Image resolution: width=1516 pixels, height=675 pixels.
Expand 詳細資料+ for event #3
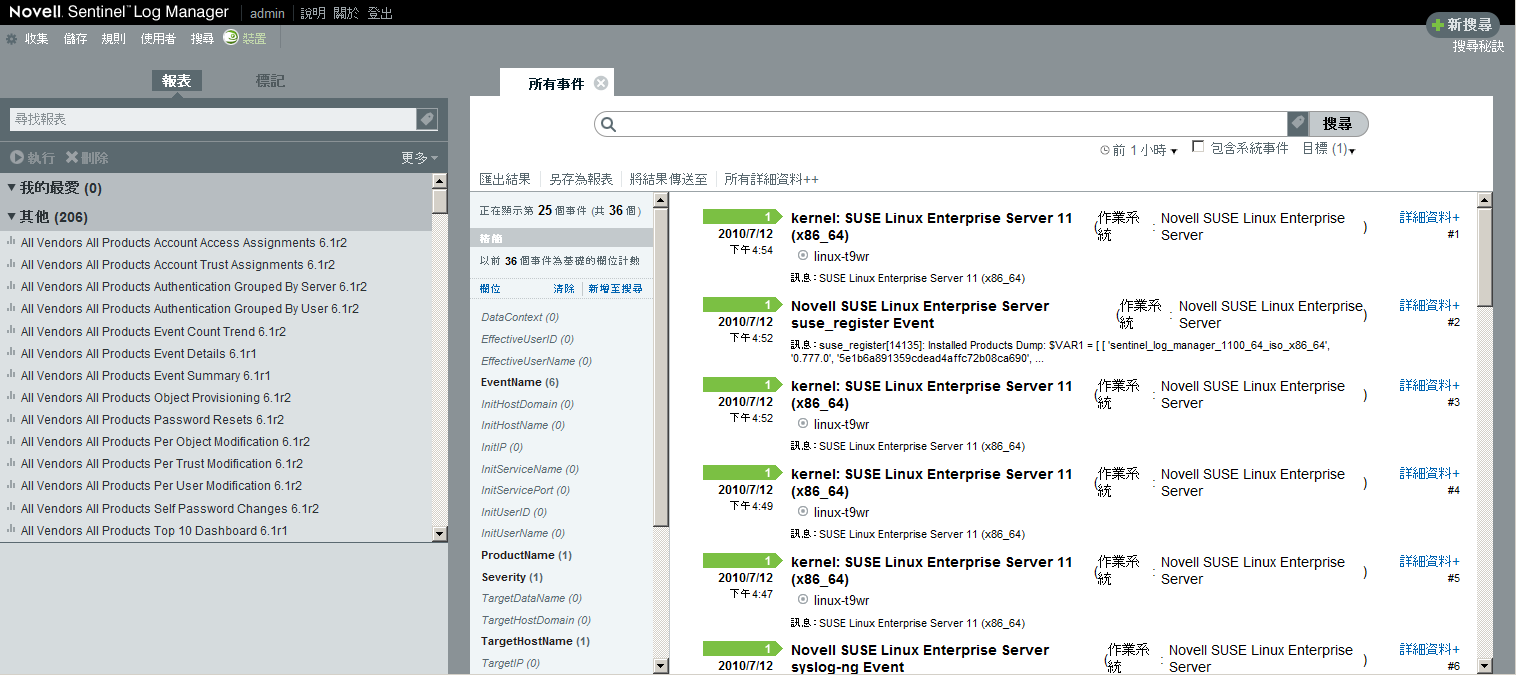[1429, 385]
